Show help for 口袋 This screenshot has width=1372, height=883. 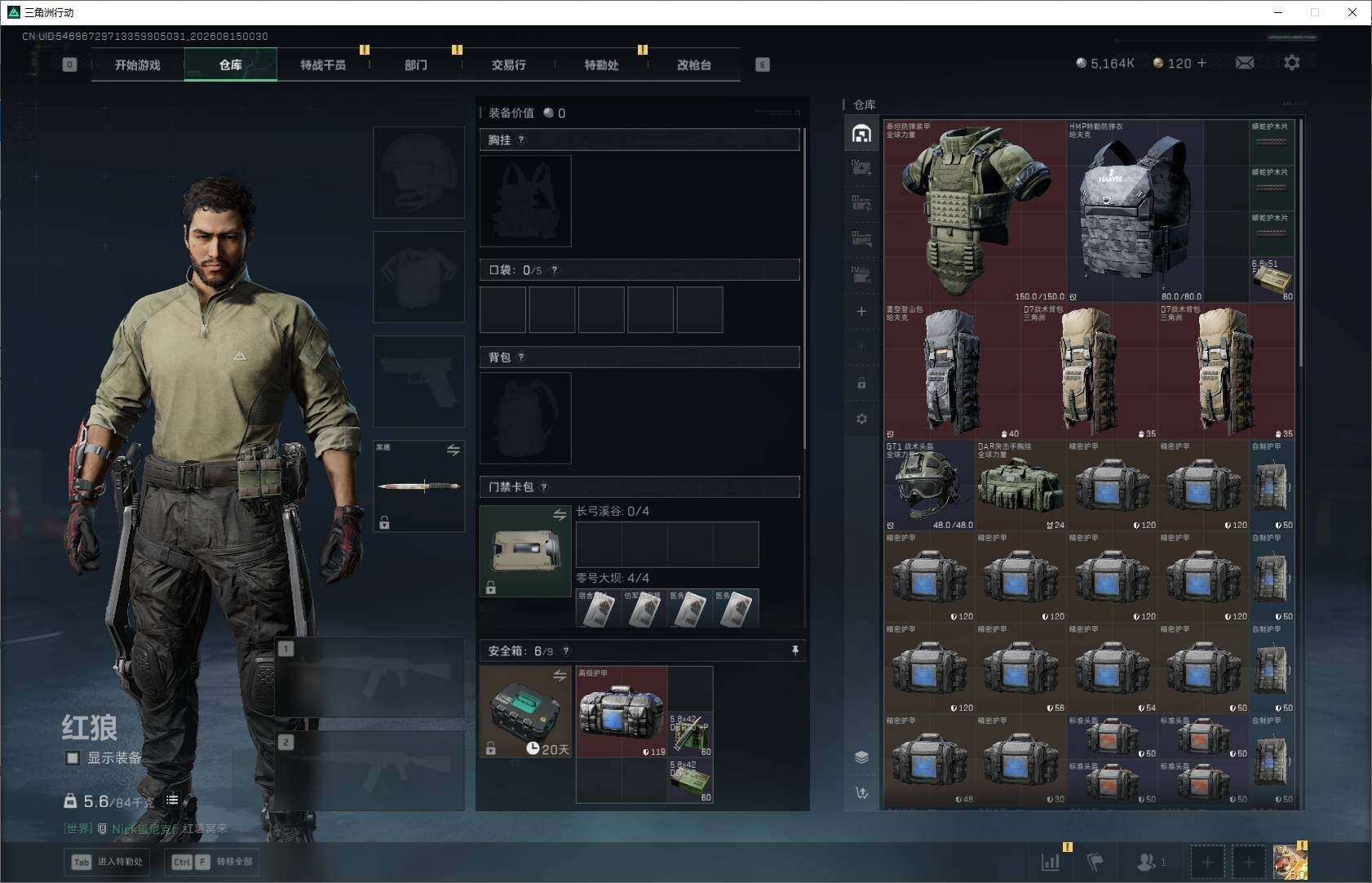pyautogui.click(x=555, y=270)
